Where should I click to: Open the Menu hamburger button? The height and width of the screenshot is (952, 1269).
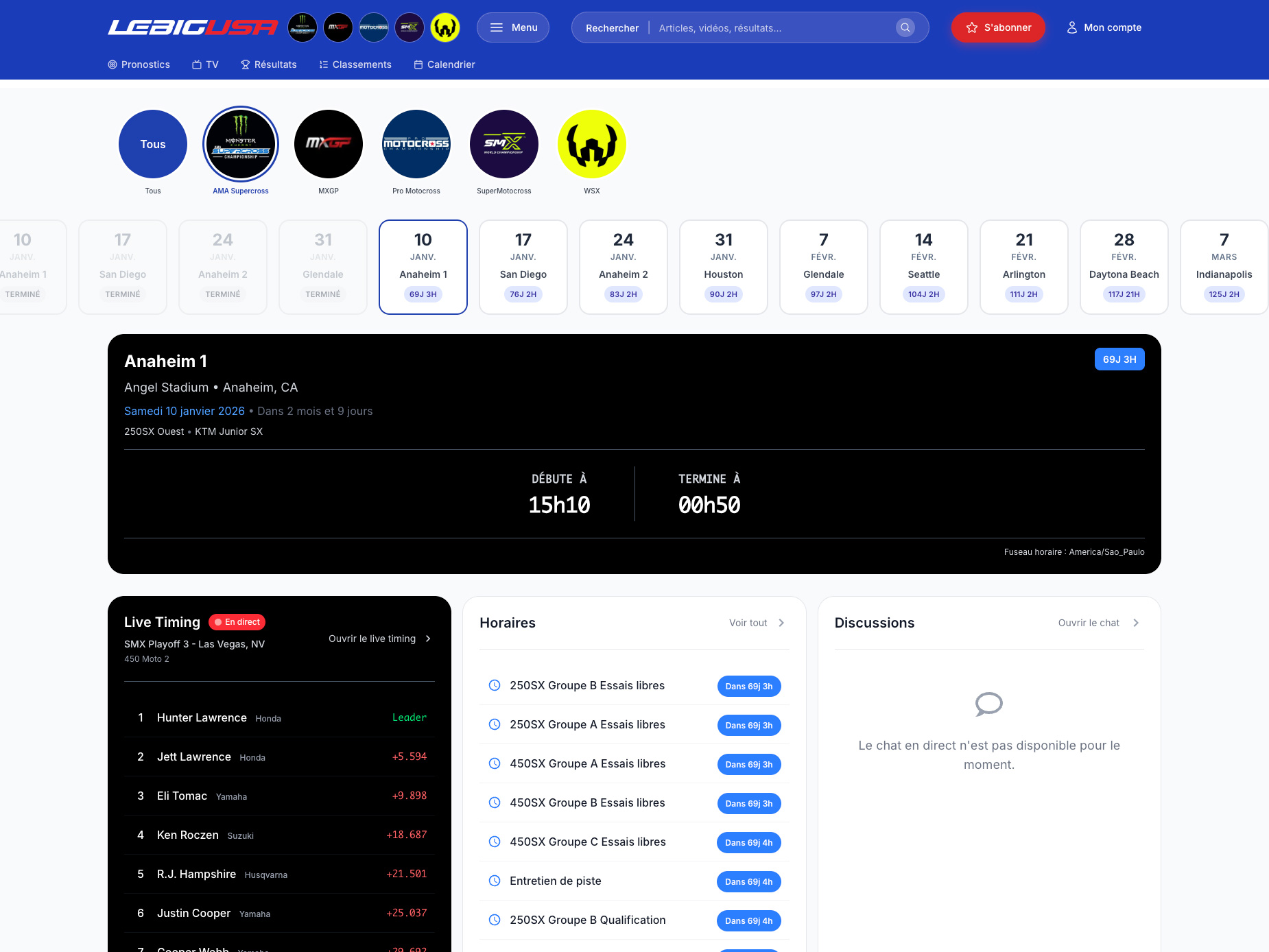513,27
